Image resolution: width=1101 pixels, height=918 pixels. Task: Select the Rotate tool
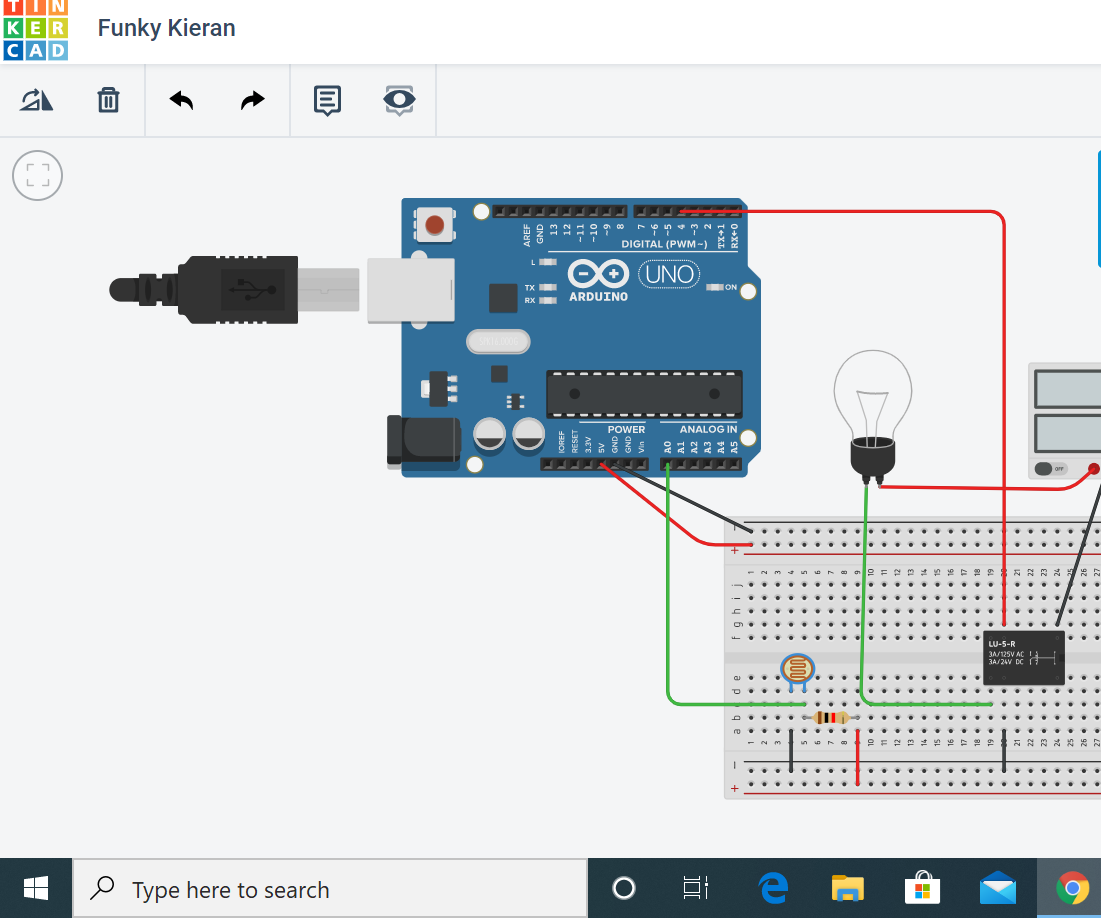[x=36, y=100]
